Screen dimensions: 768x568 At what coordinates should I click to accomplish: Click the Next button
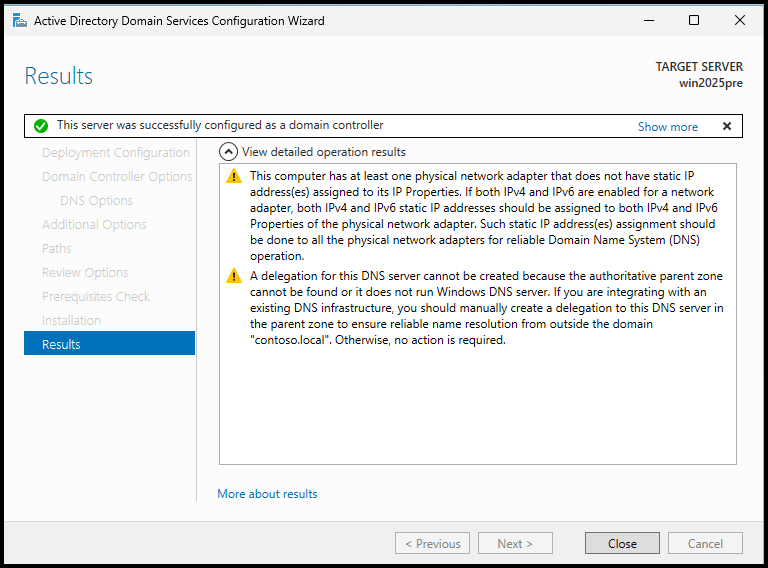(x=515, y=544)
